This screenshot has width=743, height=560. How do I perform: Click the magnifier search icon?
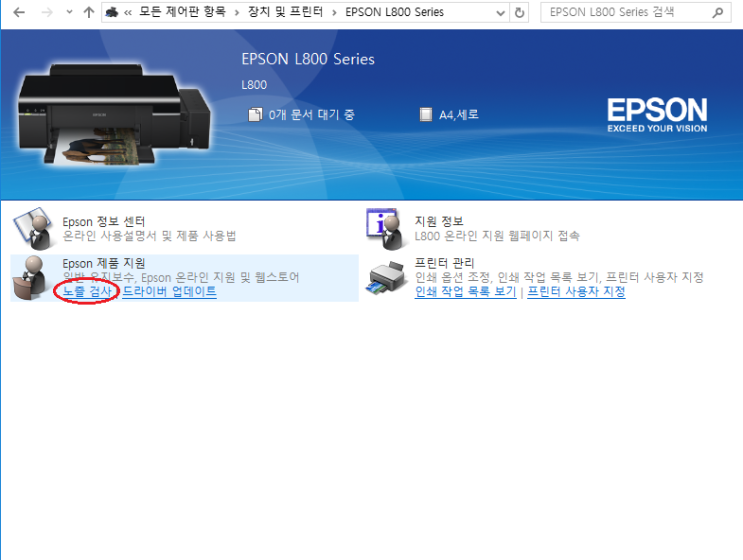[x=717, y=12]
